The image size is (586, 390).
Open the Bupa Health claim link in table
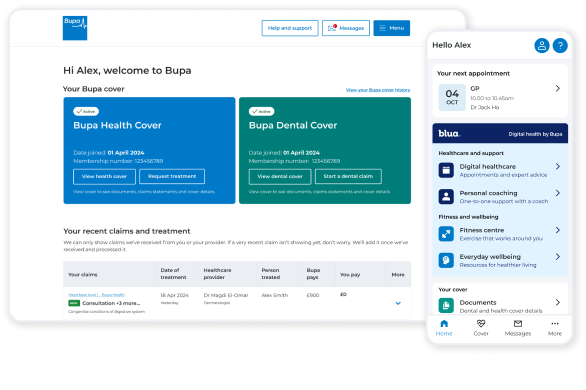tap(96, 295)
